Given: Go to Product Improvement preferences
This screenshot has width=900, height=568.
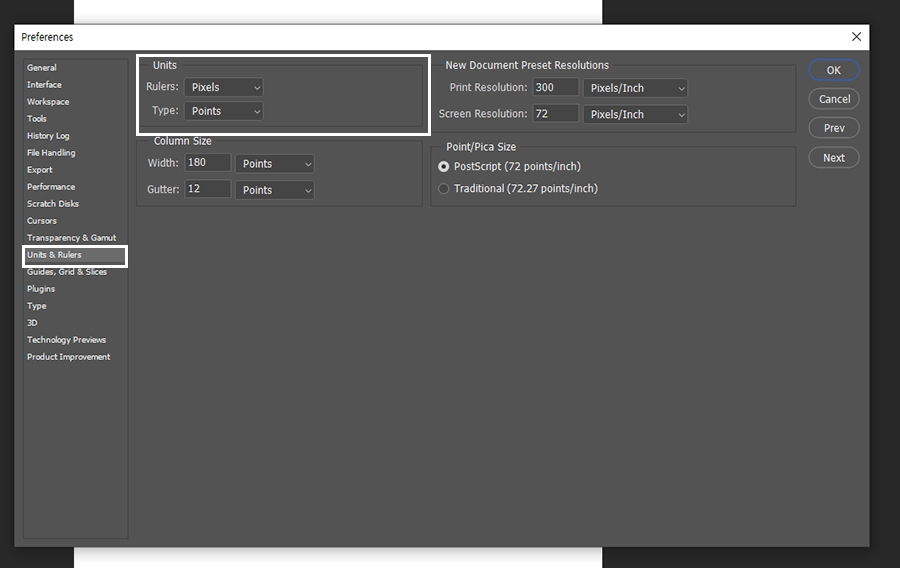Looking at the screenshot, I should point(69,357).
